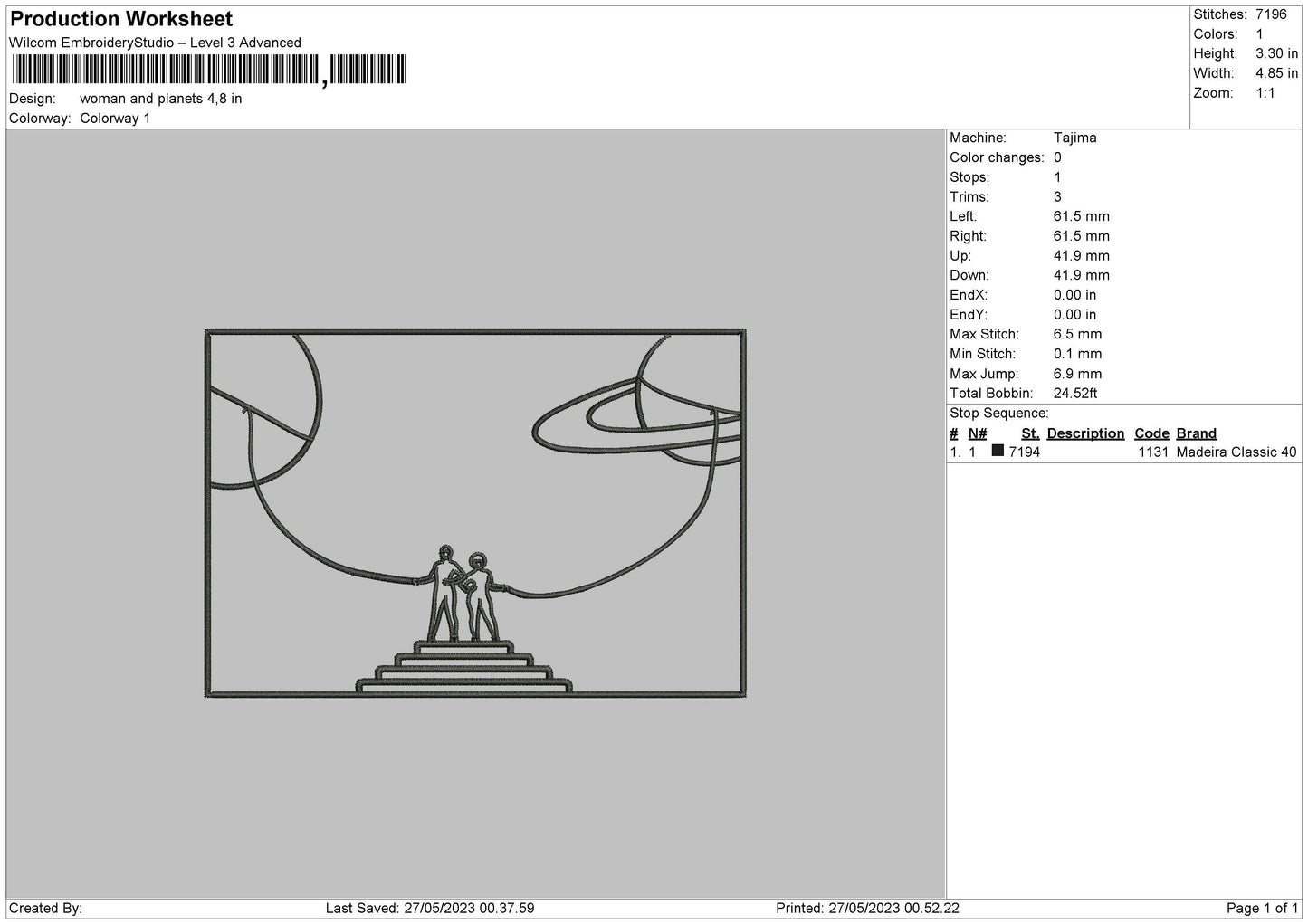
Task: Click the barcode under the title
Action: point(209,71)
